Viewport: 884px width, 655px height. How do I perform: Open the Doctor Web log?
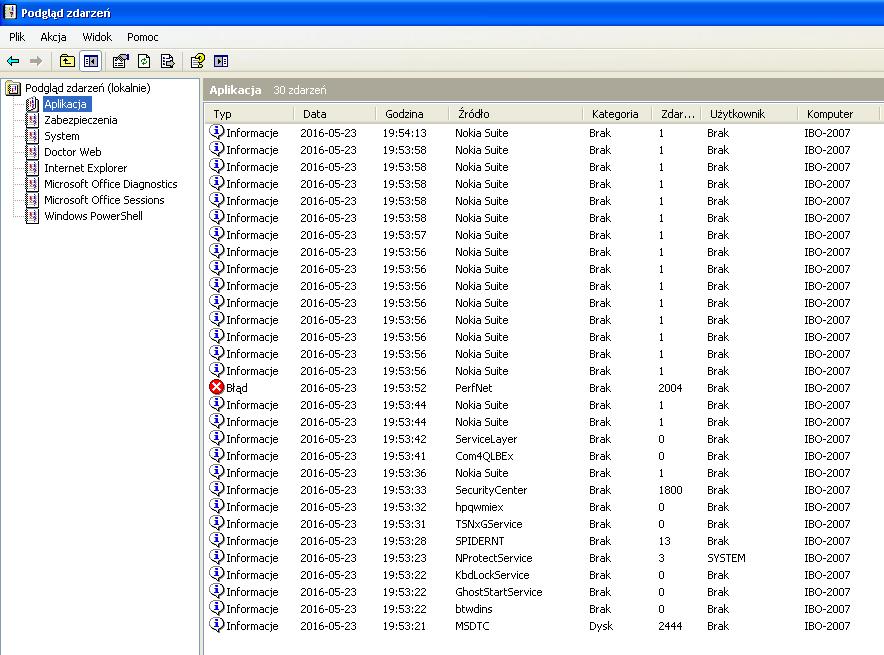pyautogui.click(x=73, y=152)
